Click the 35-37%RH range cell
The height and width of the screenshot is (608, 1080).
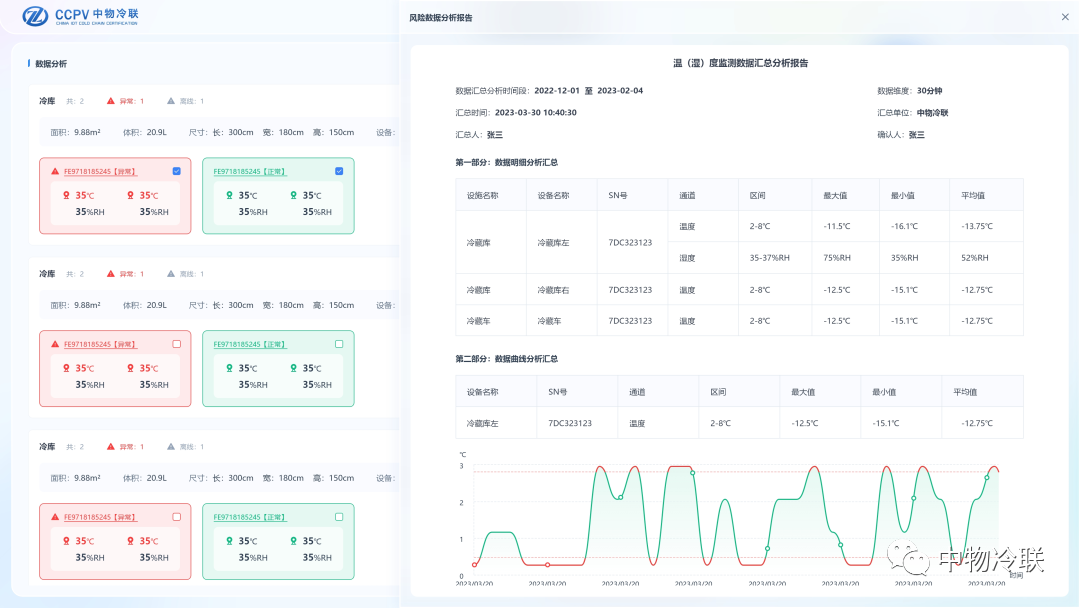[x=775, y=258]
